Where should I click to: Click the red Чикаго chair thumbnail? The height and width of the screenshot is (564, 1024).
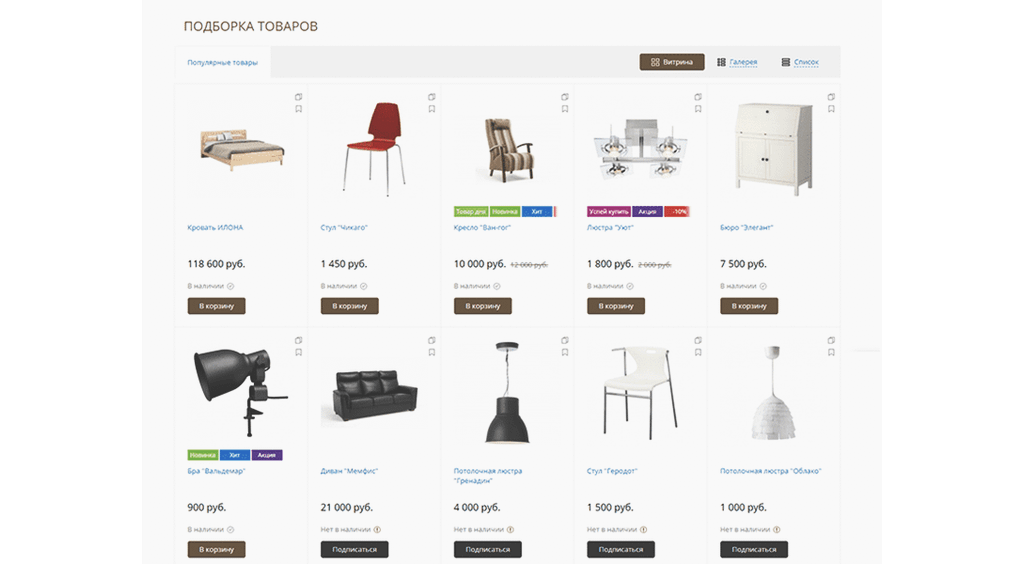pyautogui.click(x=374, y=149)
